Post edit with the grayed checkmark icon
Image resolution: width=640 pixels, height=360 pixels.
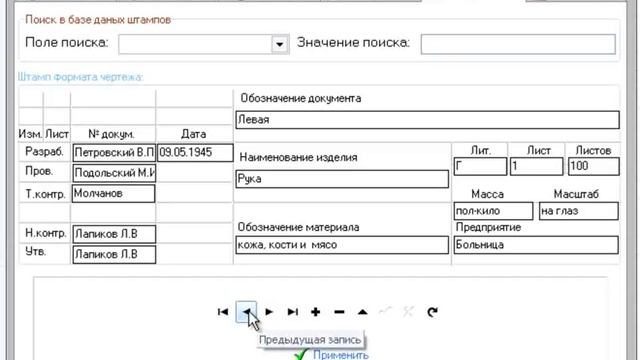click(385, 312)
